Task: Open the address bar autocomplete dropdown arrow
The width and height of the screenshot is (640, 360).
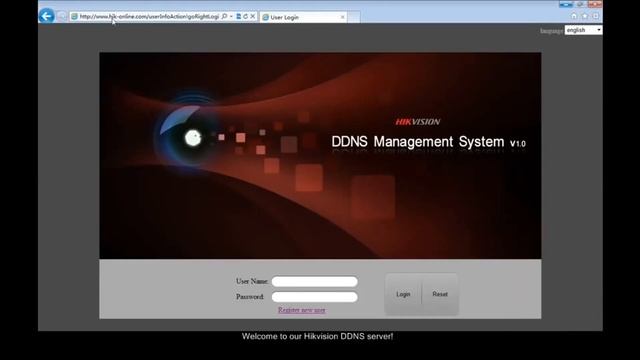Action: pos(231,16)
